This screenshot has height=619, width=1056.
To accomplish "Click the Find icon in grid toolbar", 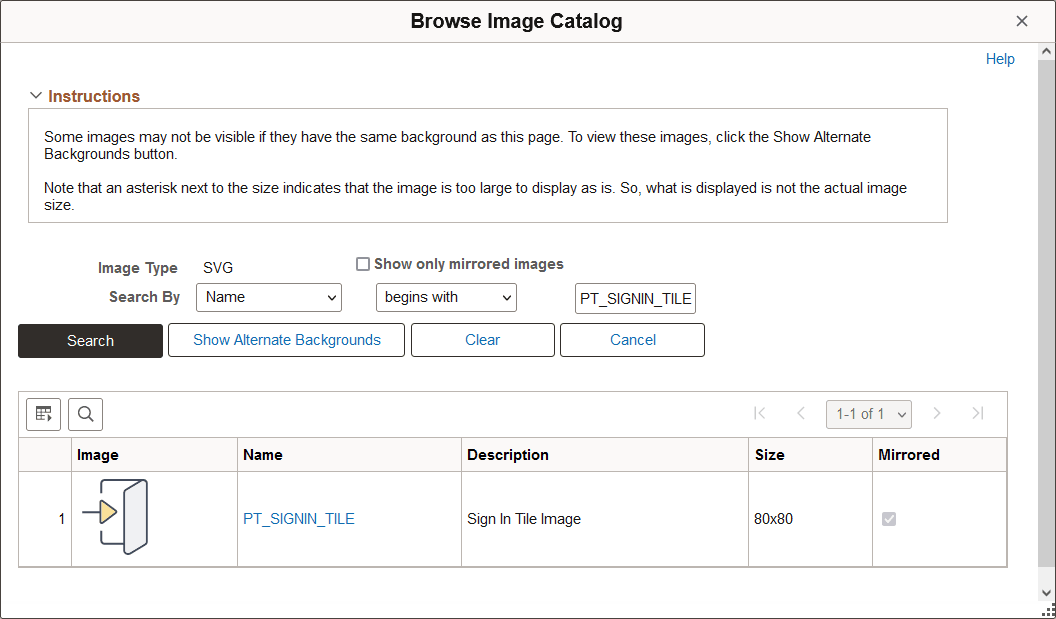I will click(x=85, y=413).
